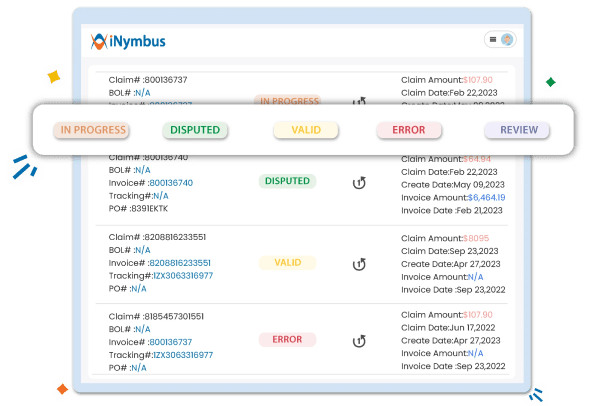Screen dimensions: 600x406
Task: Click history icon for DISPUTED claim row
Action: point(359,183)
